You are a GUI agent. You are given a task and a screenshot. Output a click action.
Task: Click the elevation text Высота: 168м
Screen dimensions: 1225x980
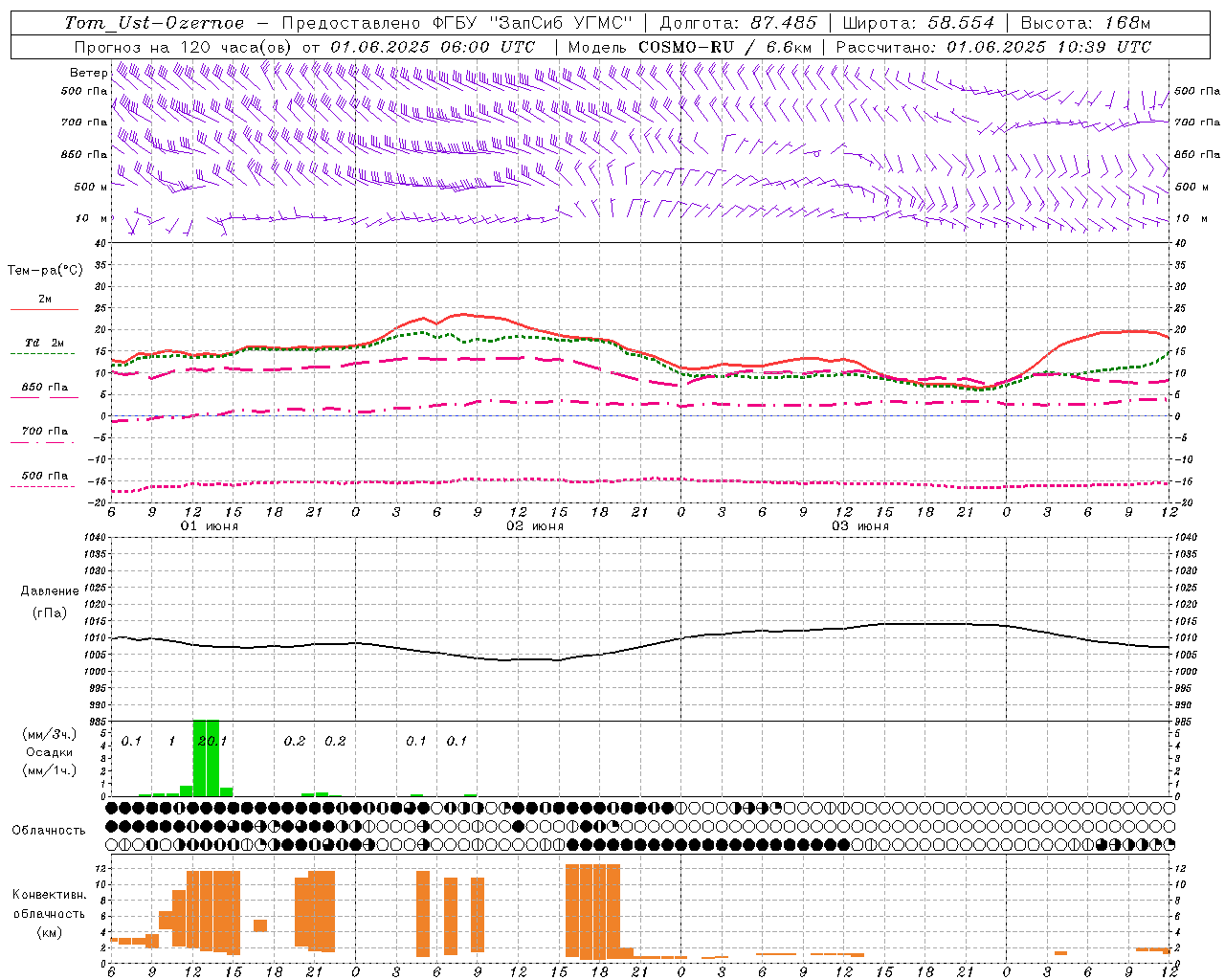pos(1085,23)
